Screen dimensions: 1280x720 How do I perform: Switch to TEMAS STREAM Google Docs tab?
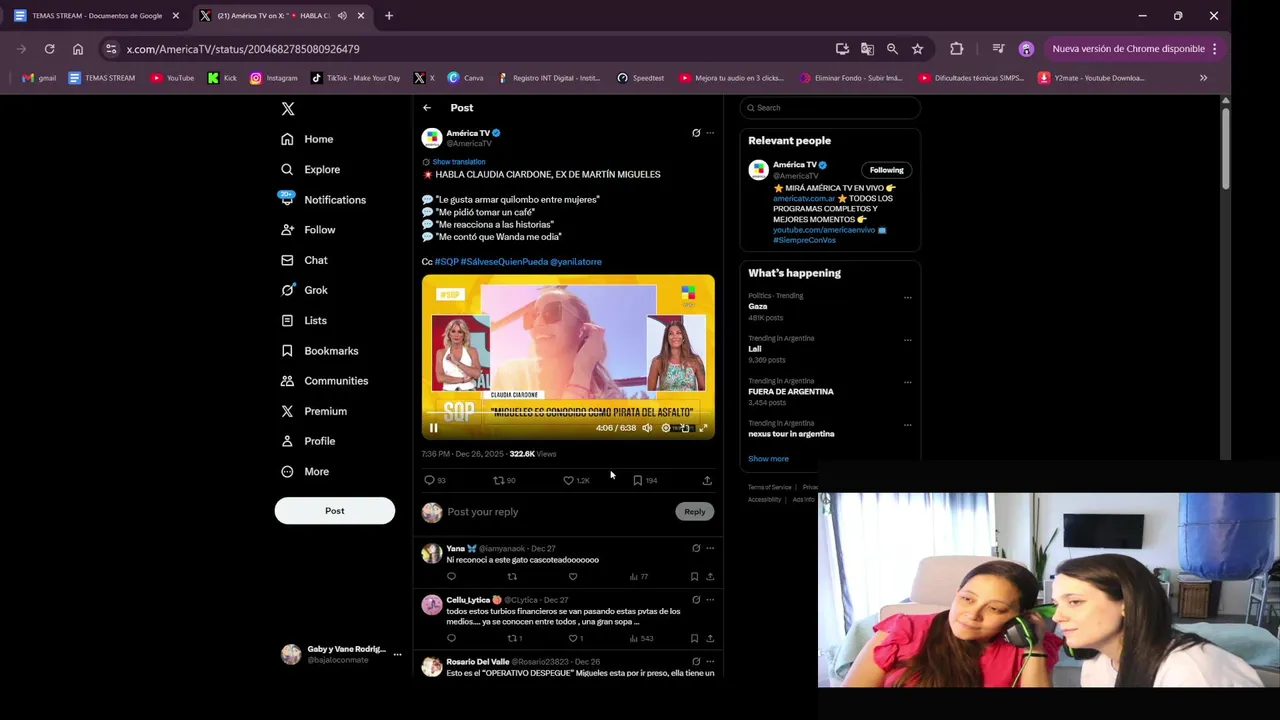[x=96, y=16]
